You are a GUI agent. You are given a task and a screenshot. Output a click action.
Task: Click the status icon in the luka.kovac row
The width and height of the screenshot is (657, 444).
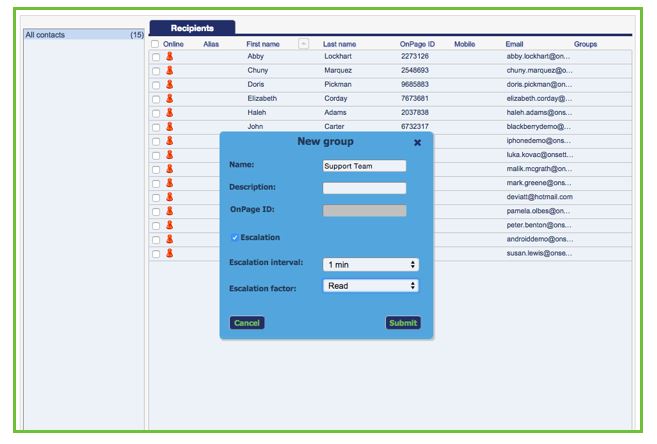pos(170,155)
